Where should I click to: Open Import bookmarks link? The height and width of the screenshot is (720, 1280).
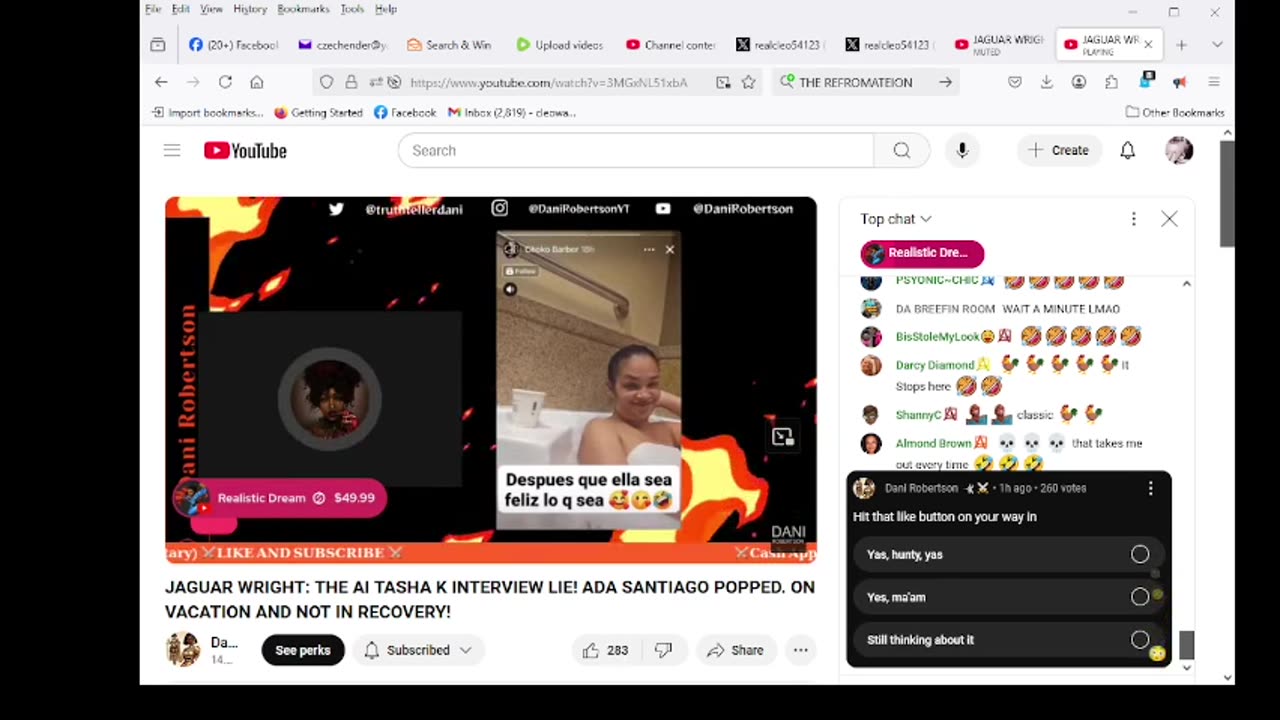[208, 113]
